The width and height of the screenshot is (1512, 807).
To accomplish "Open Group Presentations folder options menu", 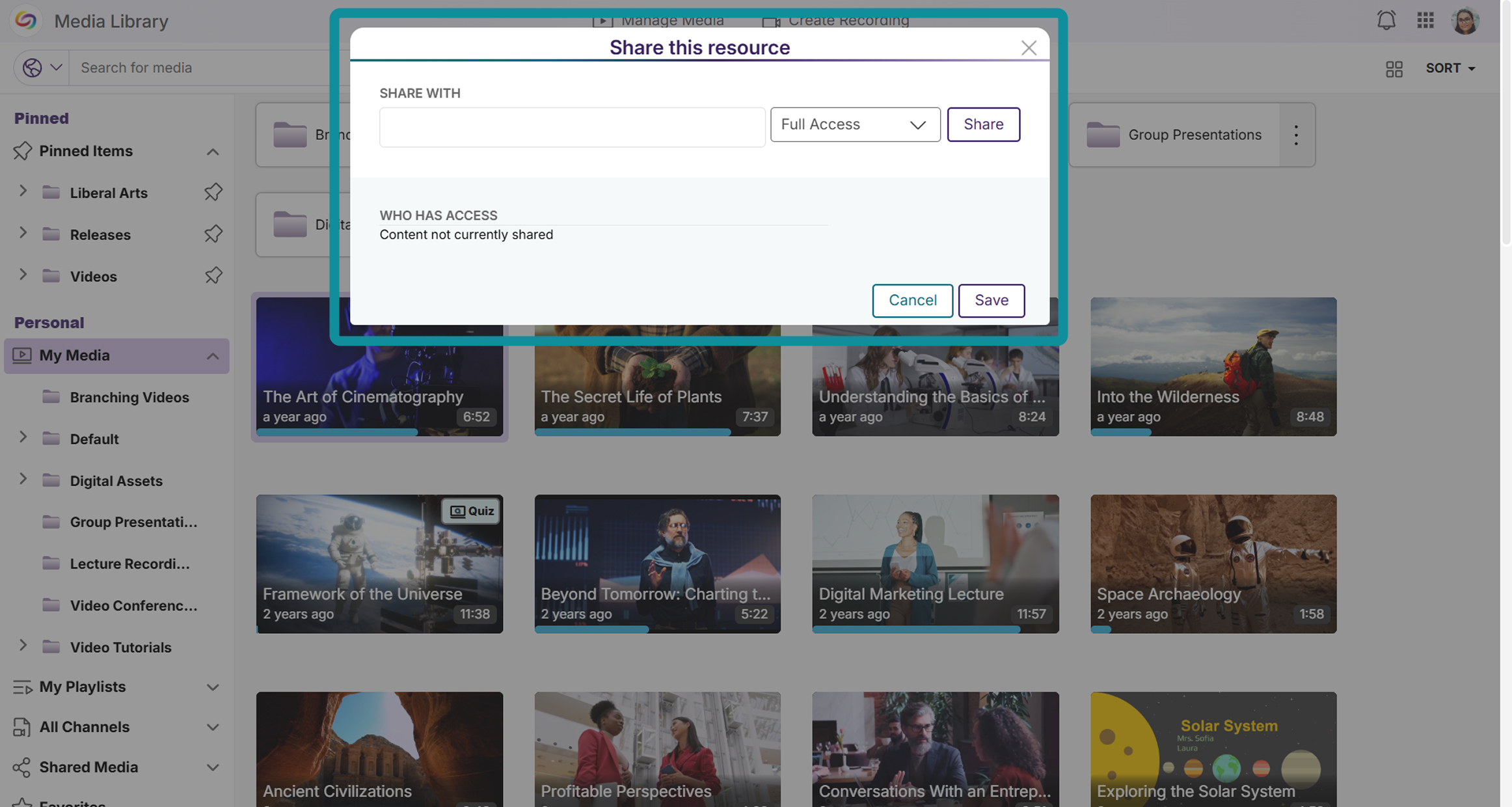I will [x=1296, y=135].
